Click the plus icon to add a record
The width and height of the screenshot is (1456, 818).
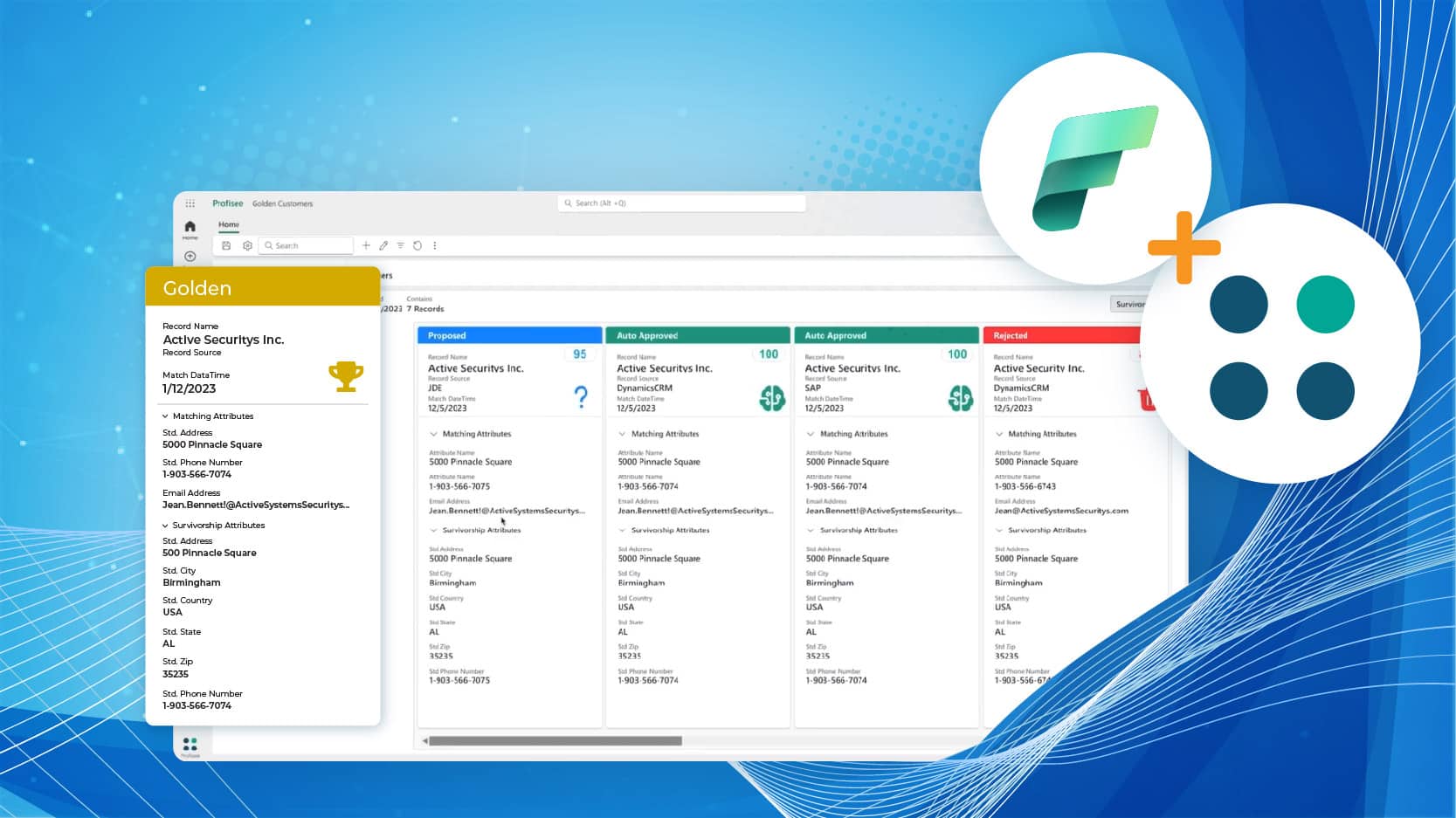pos(366,245)
